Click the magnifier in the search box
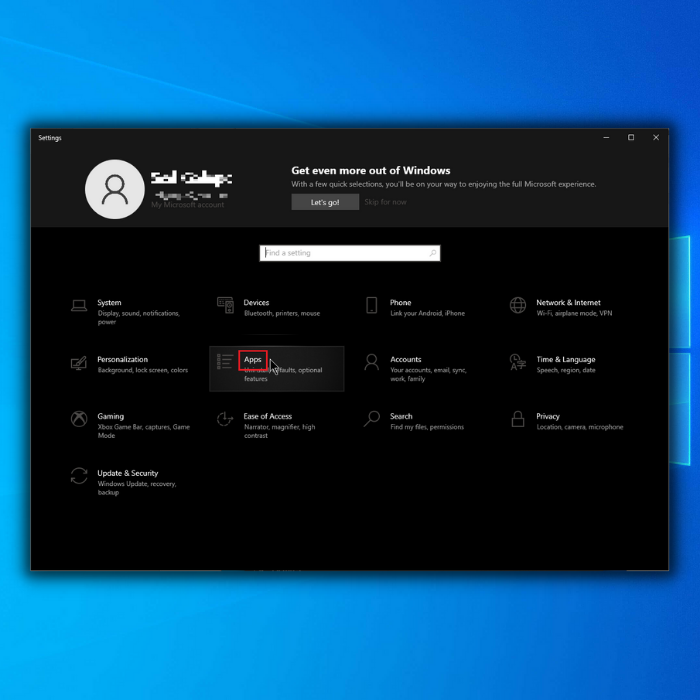700x700 pixels. [433, 253]
